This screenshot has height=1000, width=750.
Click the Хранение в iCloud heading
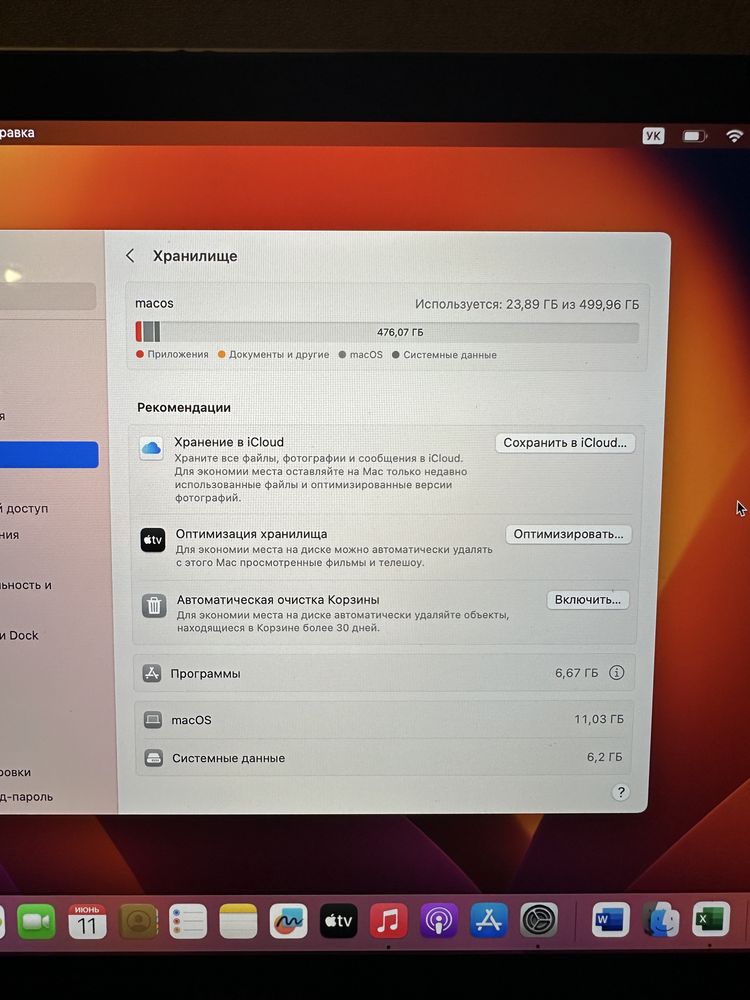(229, 442)
